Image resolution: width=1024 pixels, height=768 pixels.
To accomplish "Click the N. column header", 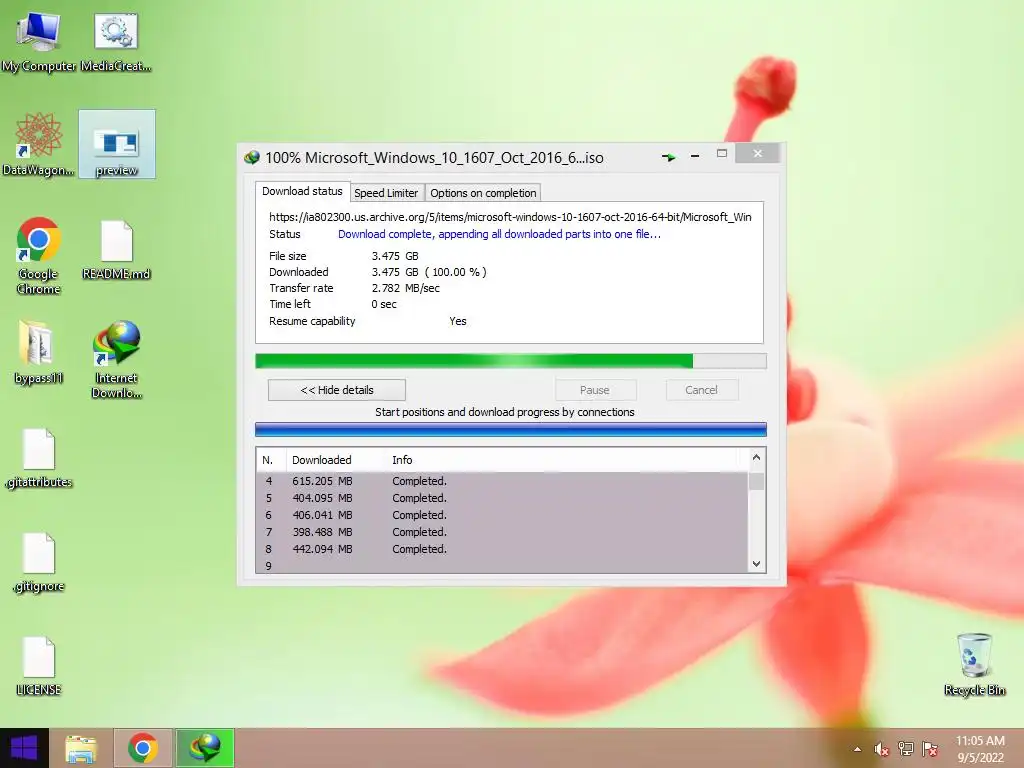I will click(x=271, y=460).
